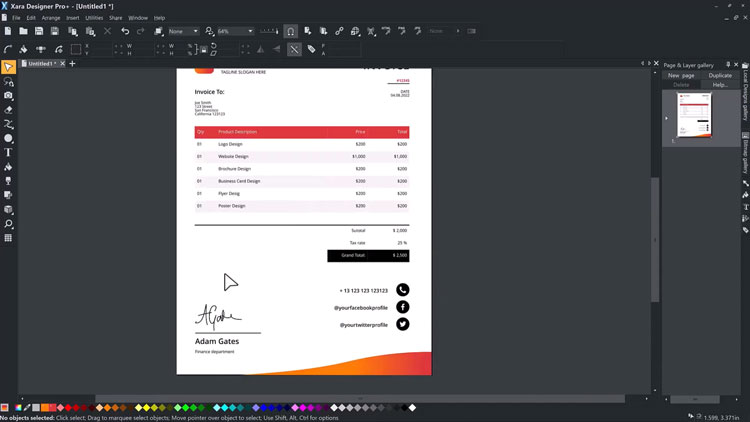Select the freehand drawing tool

[8, 124]
